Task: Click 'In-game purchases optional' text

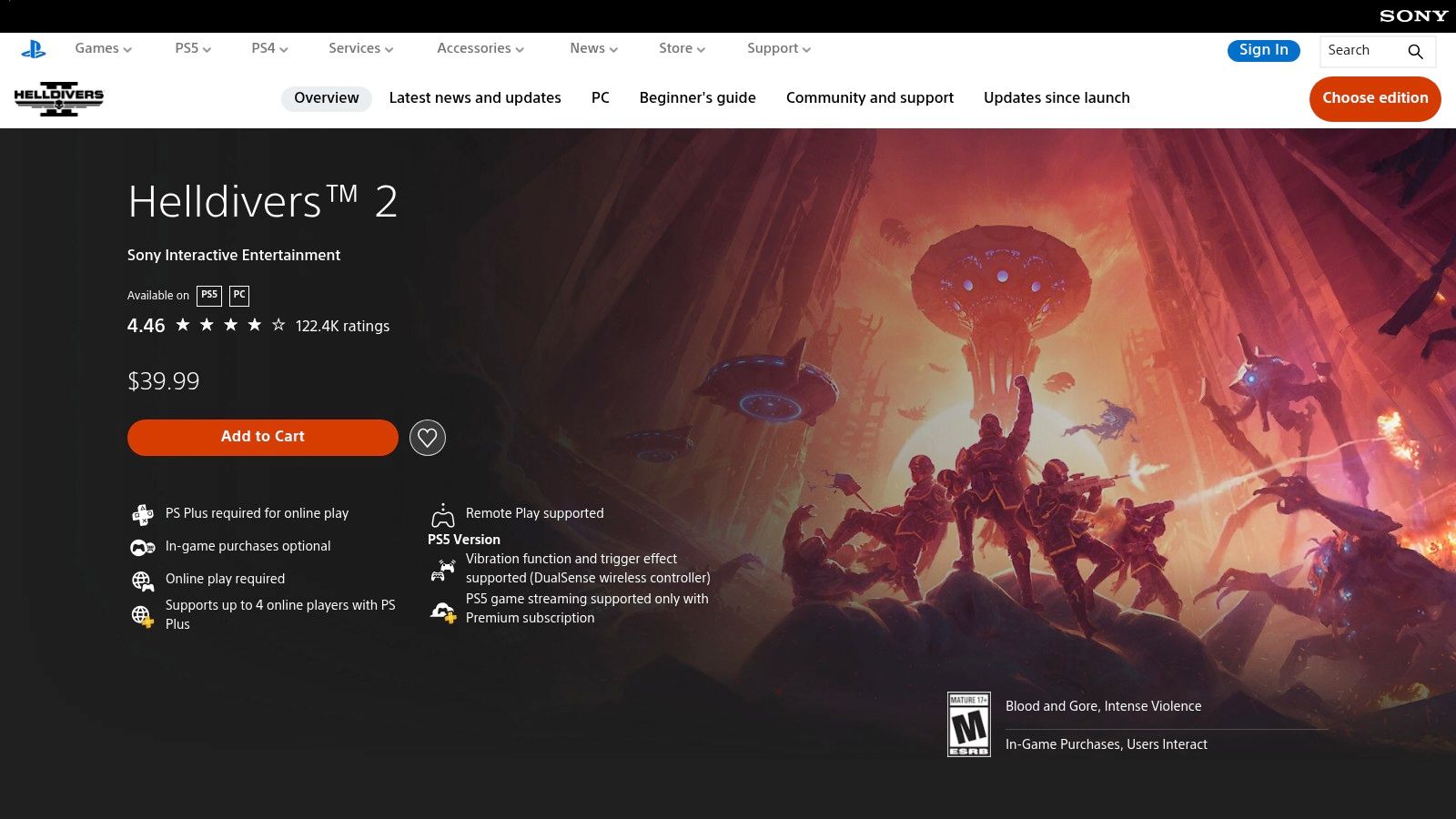Action: (248, 546)
